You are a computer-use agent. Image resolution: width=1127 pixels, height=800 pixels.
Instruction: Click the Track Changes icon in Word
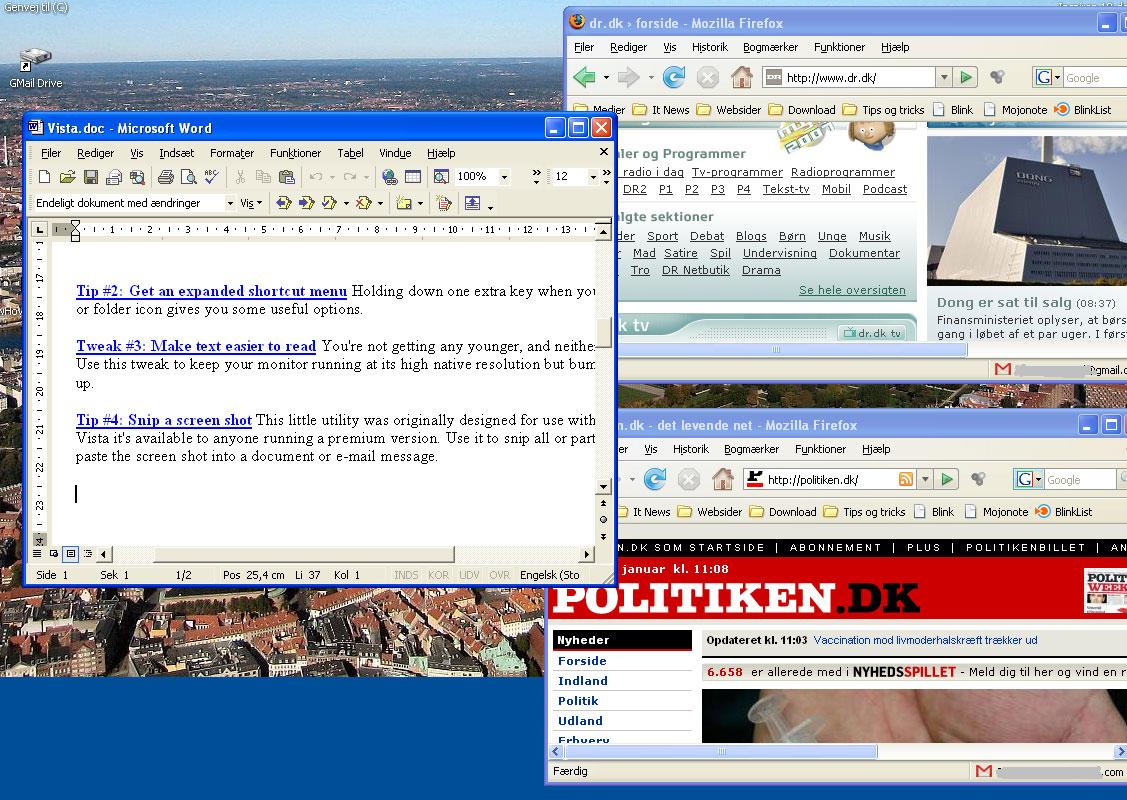(x=444, y=203)
